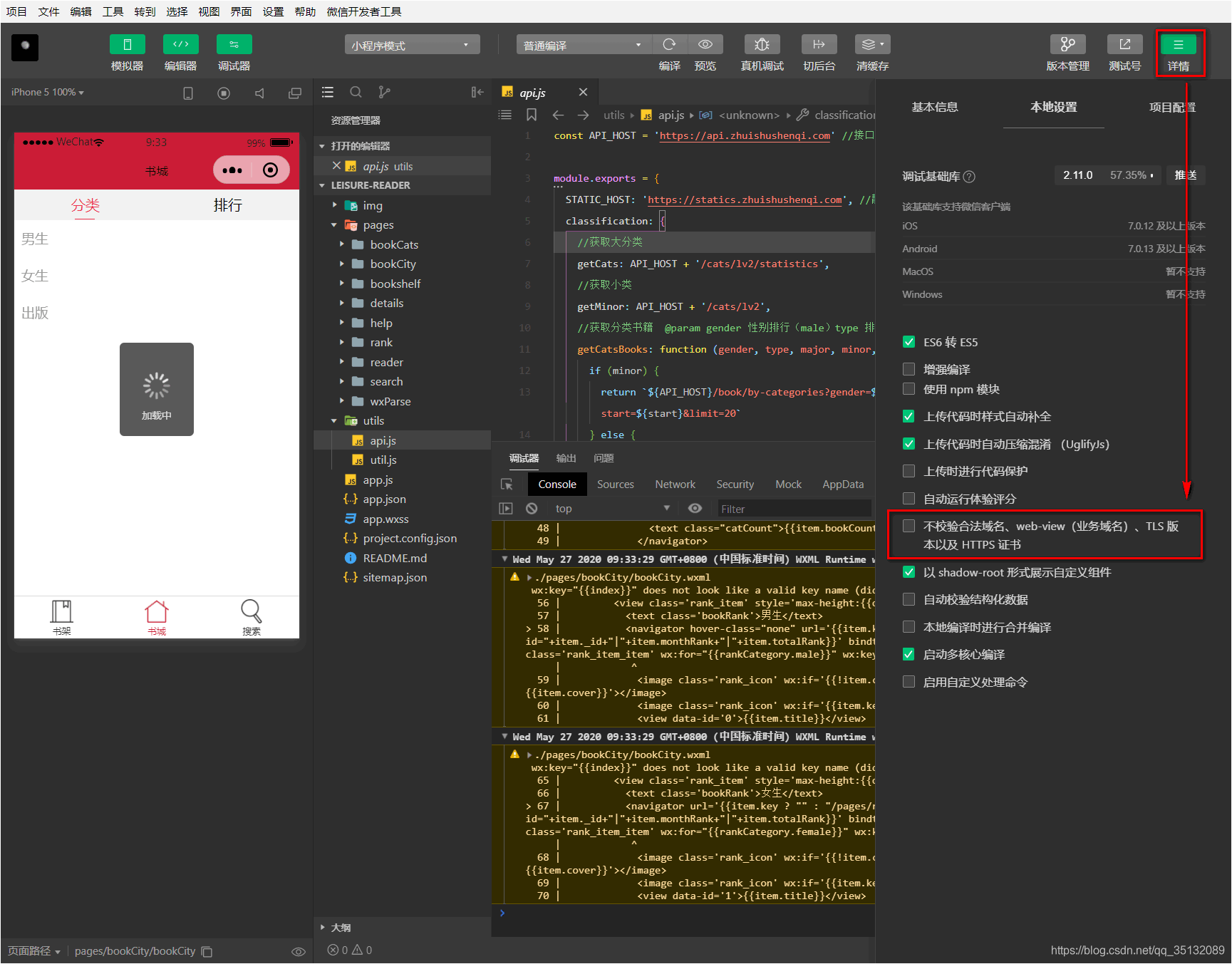Screen dimensions: 1232x964
Task: Open the debug base library version dropdown
Action: coord(1108,175)
